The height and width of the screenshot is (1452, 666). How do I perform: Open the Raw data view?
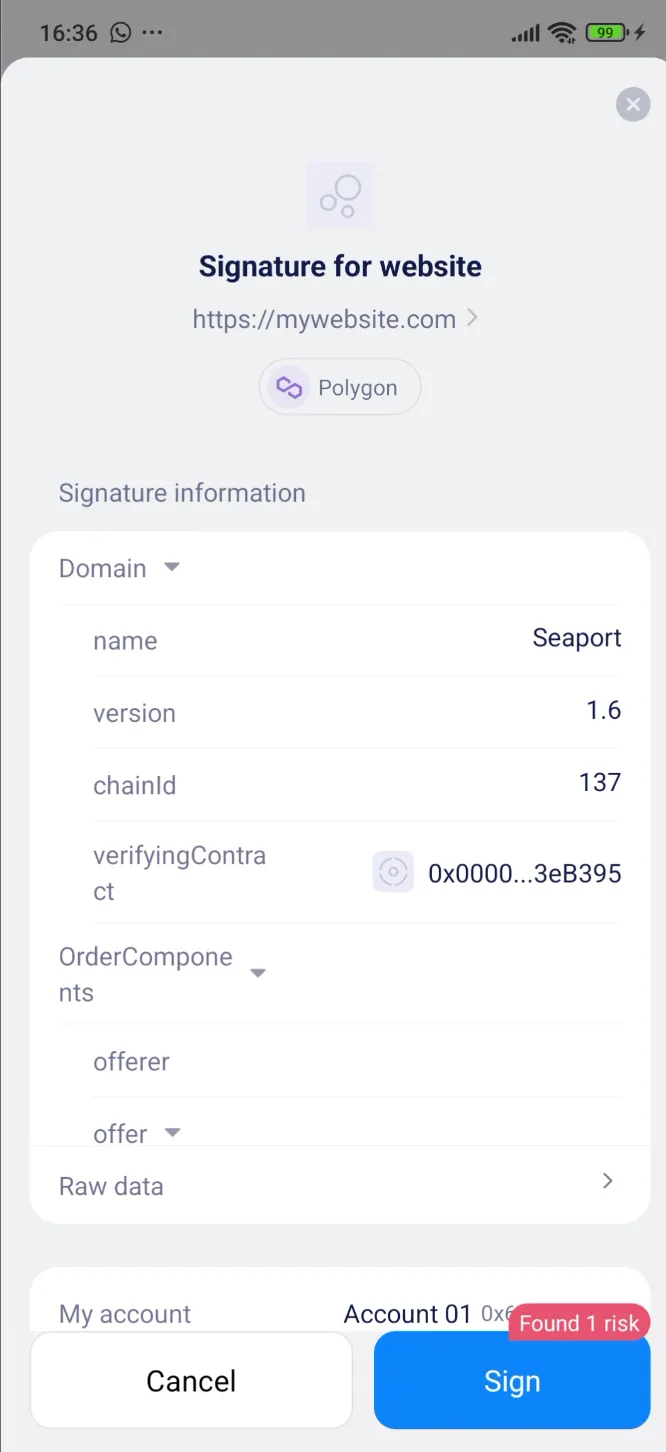(x=111, y=1186)
